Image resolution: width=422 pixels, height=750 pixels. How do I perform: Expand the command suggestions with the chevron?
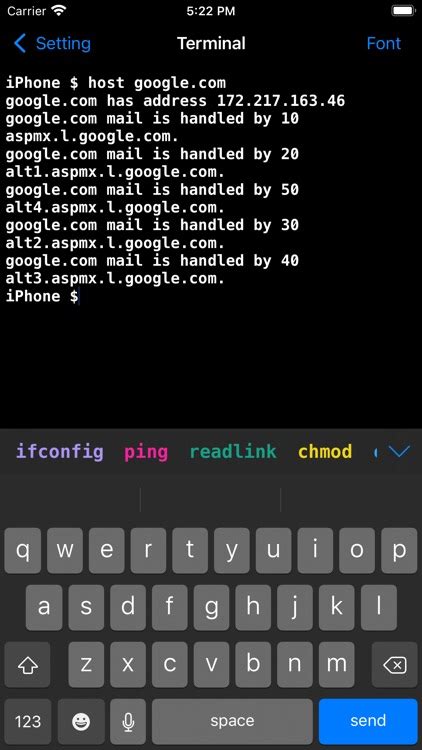pyautogui.click(x=399, y=451)
